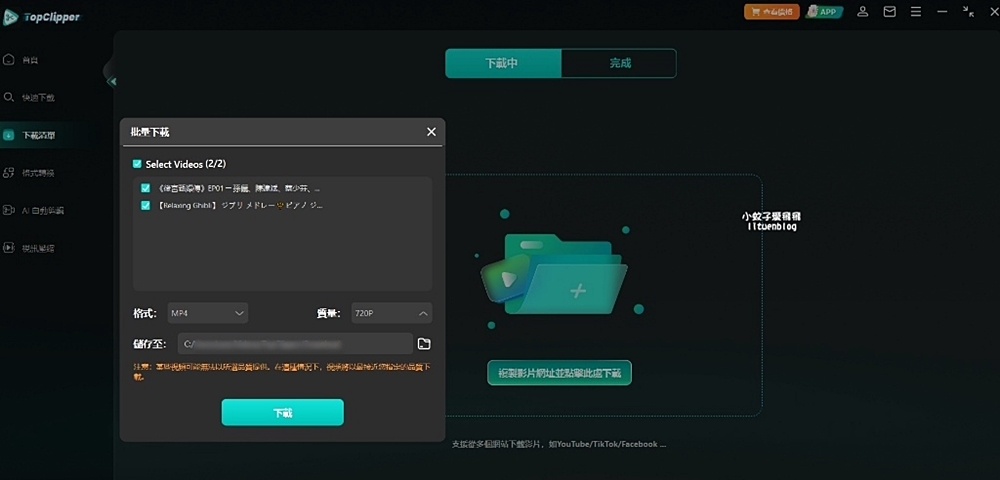Open the video compression sidebar item
This screenshot has width=1000, height=480.
click(29, 248)
